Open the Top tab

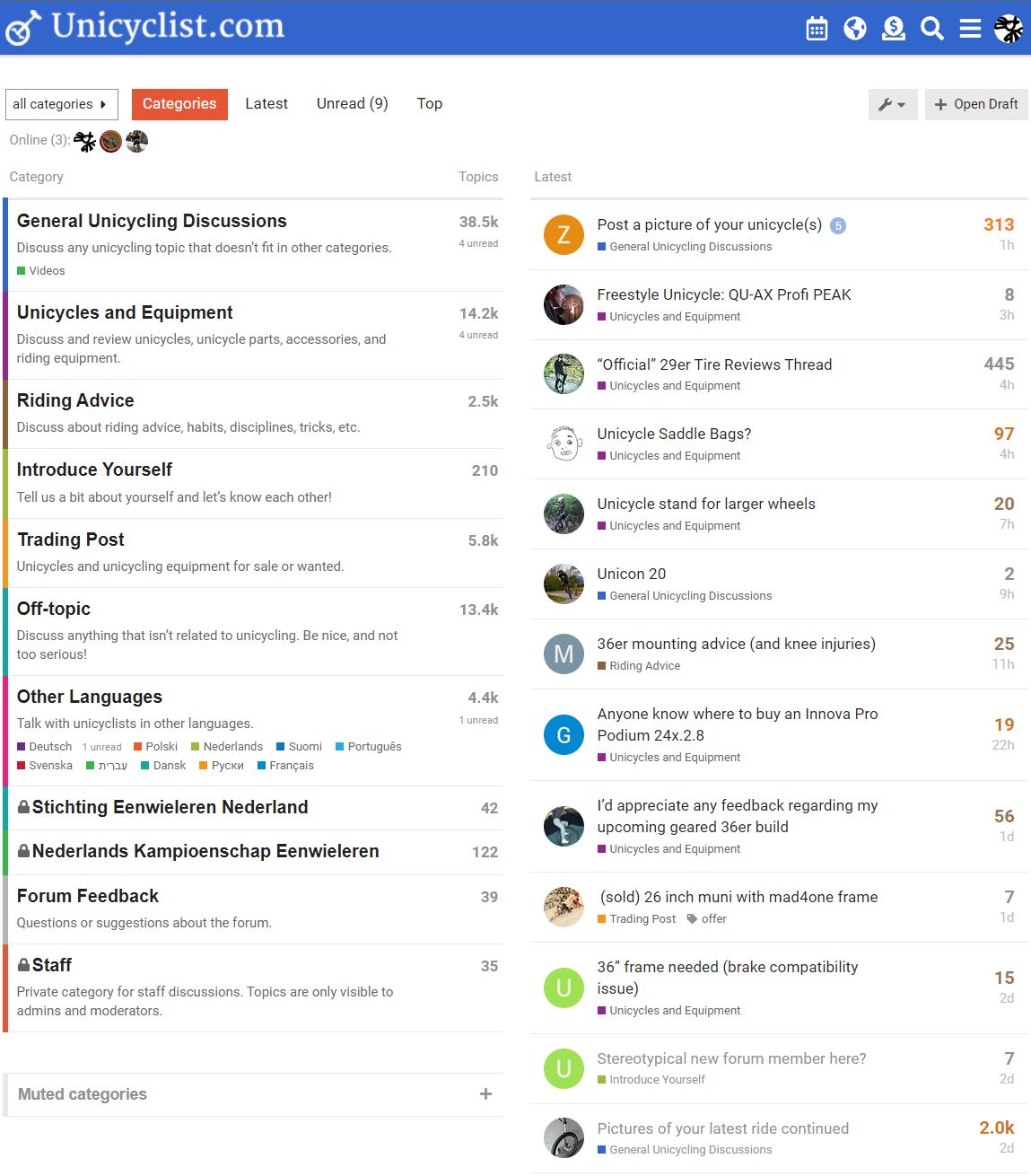[429, 104]
